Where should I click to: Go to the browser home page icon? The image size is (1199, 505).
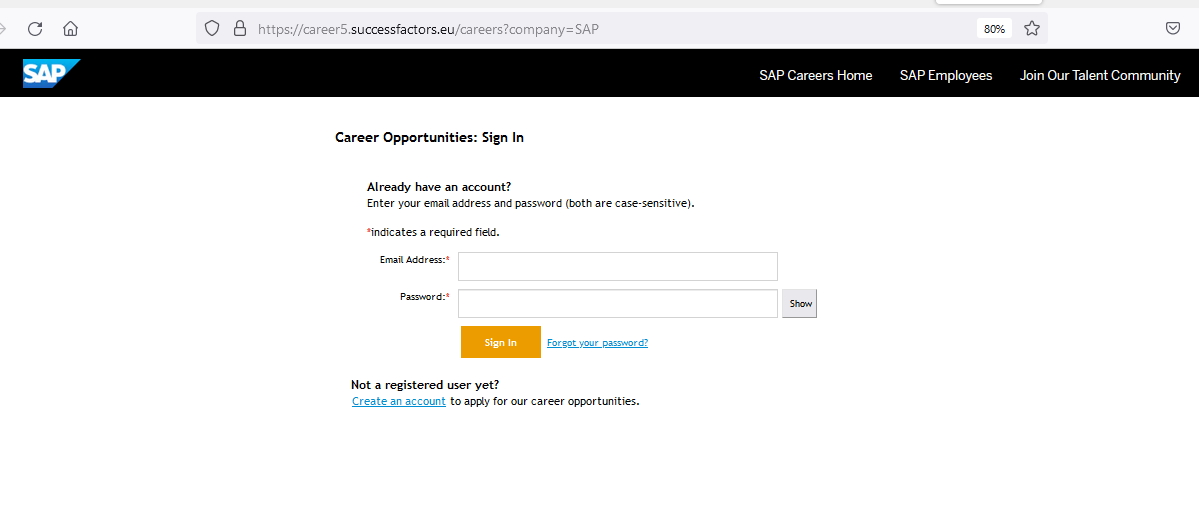point(70,29)
